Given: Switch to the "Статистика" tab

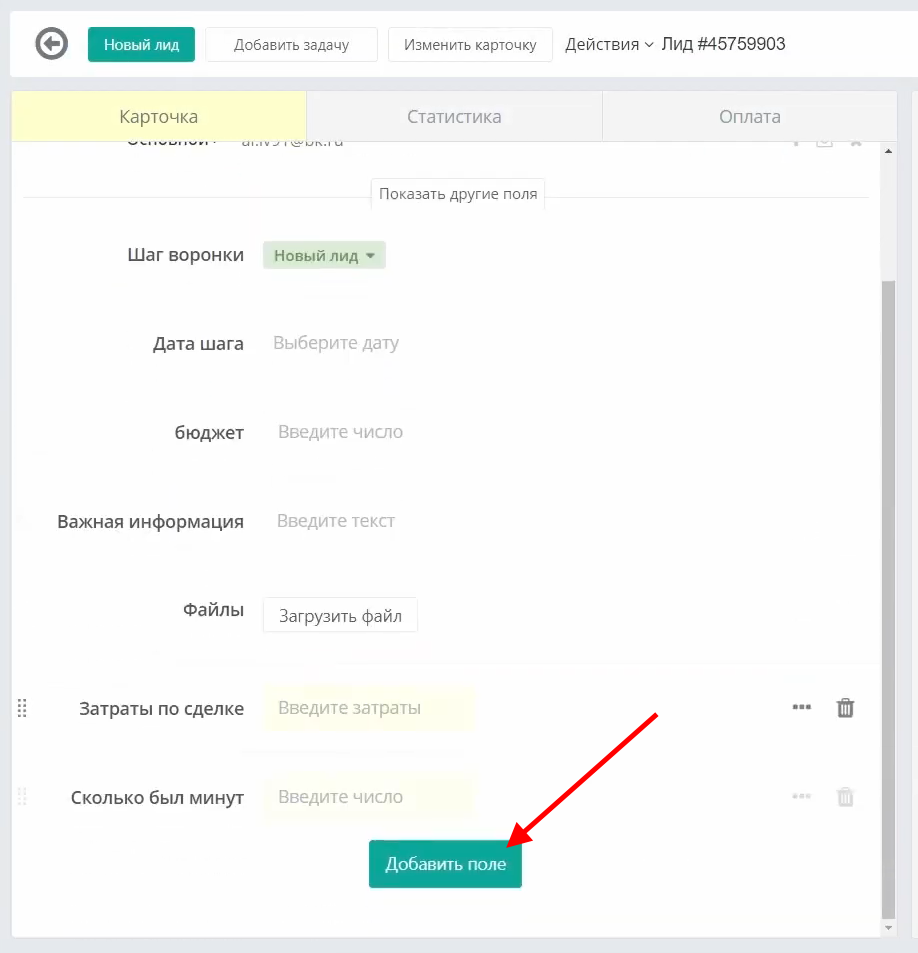Looking at the screenshot, I should tap(454, 117).
